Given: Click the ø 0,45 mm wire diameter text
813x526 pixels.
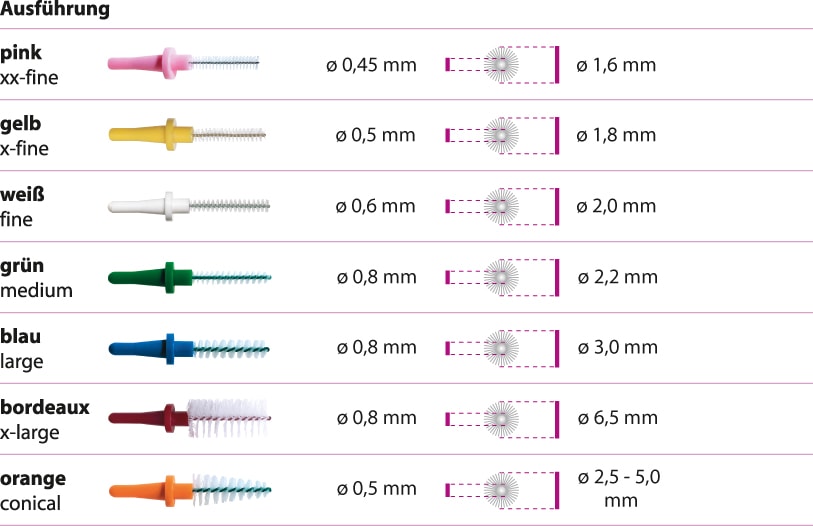Looking at the screenshot, I should [371, 65].
